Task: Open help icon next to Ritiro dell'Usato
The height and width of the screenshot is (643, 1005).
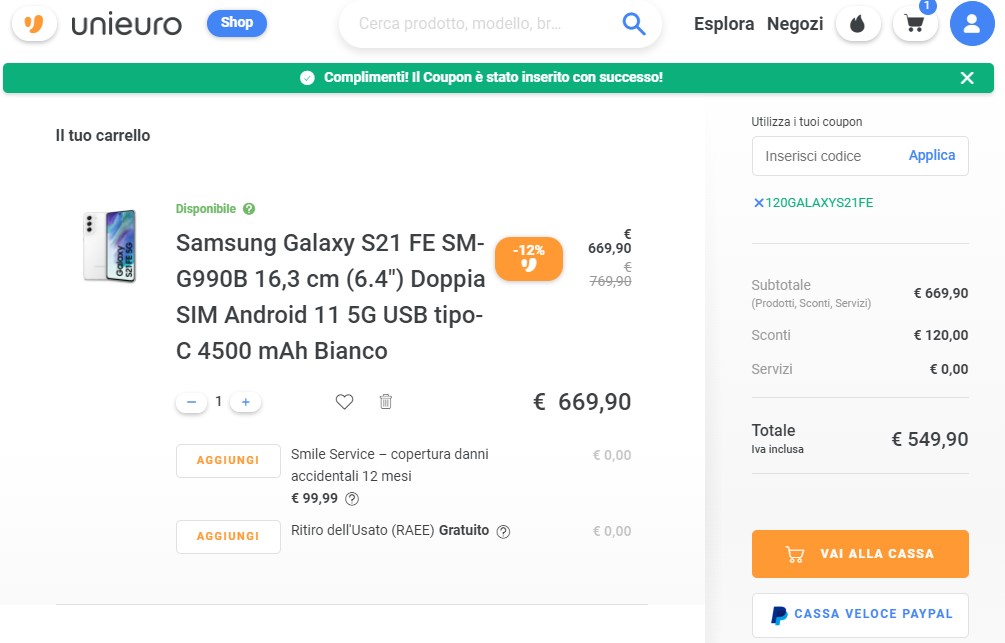Action: [505, 531]
